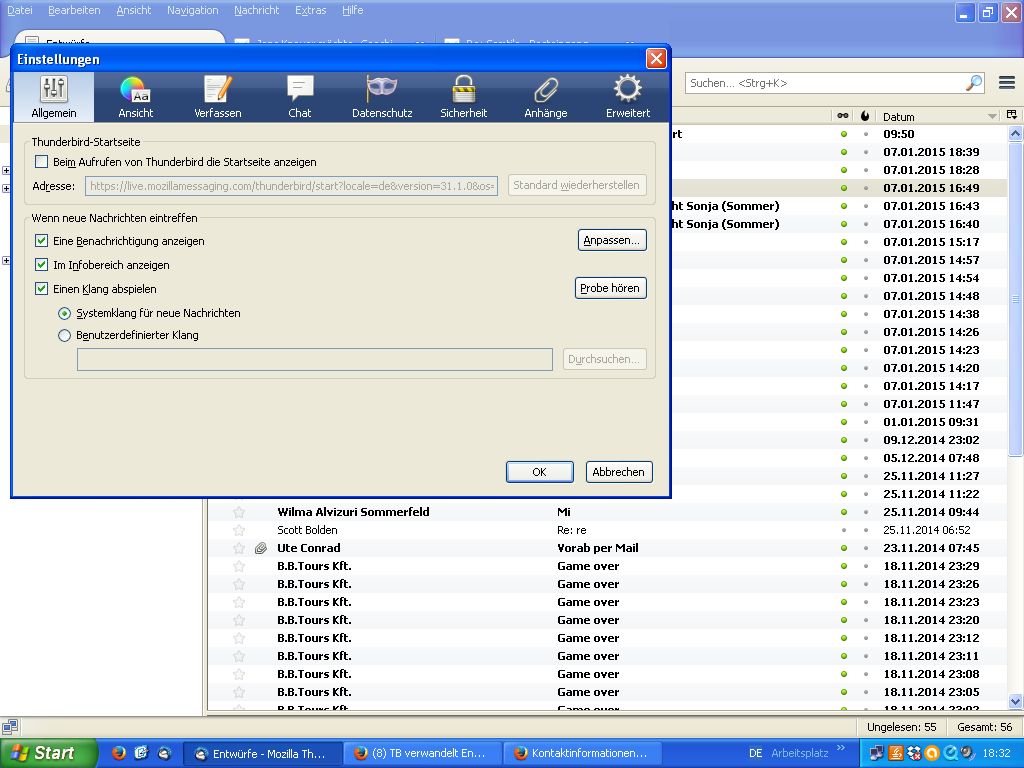Enable showing start page on Thunderbird launch
This screenshot has height=768, width=1024.
click(42, 162)
